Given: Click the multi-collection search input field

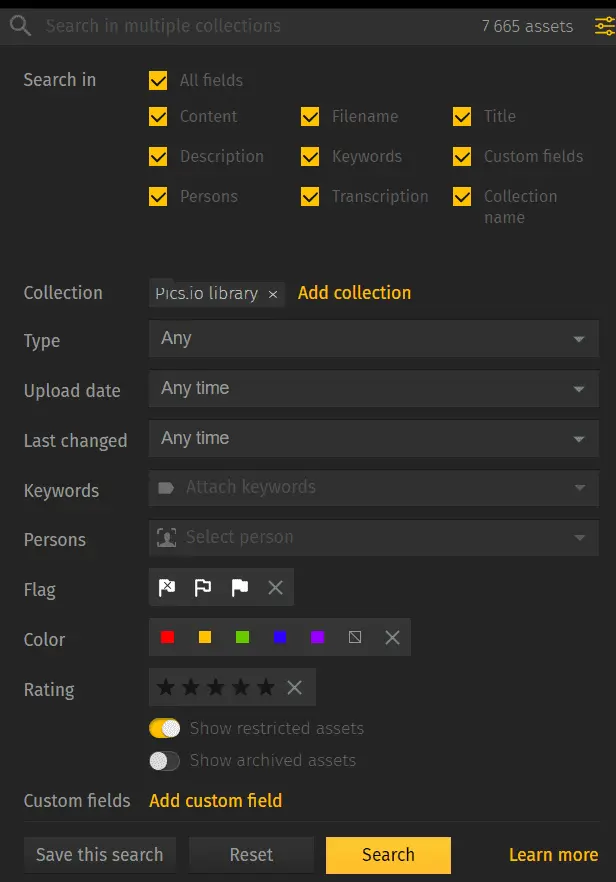Looking at the screenshot, I should pyautogui.click(x=250, y=25).
